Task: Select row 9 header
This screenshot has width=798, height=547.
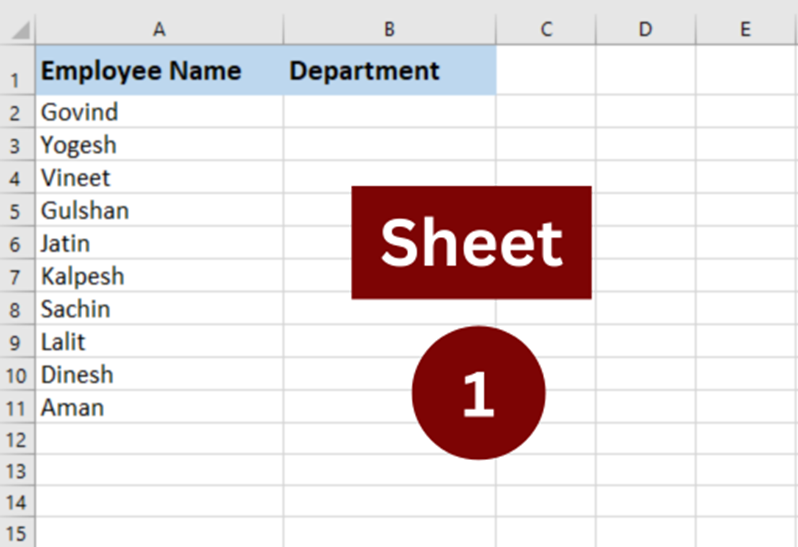Action: tap(17, 341)
